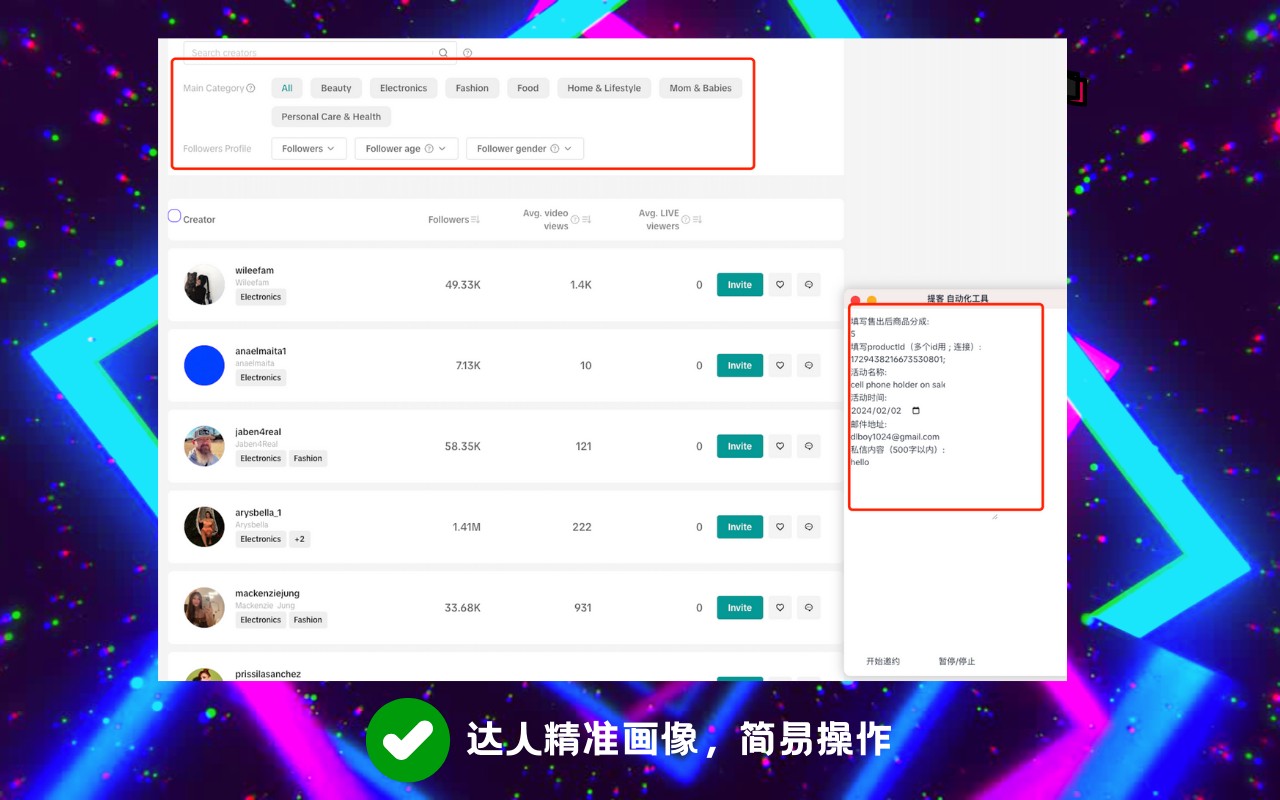Click the help icon inside Follower gender
The height and width of the screenshot is (800, 1280).
(554, 149)
